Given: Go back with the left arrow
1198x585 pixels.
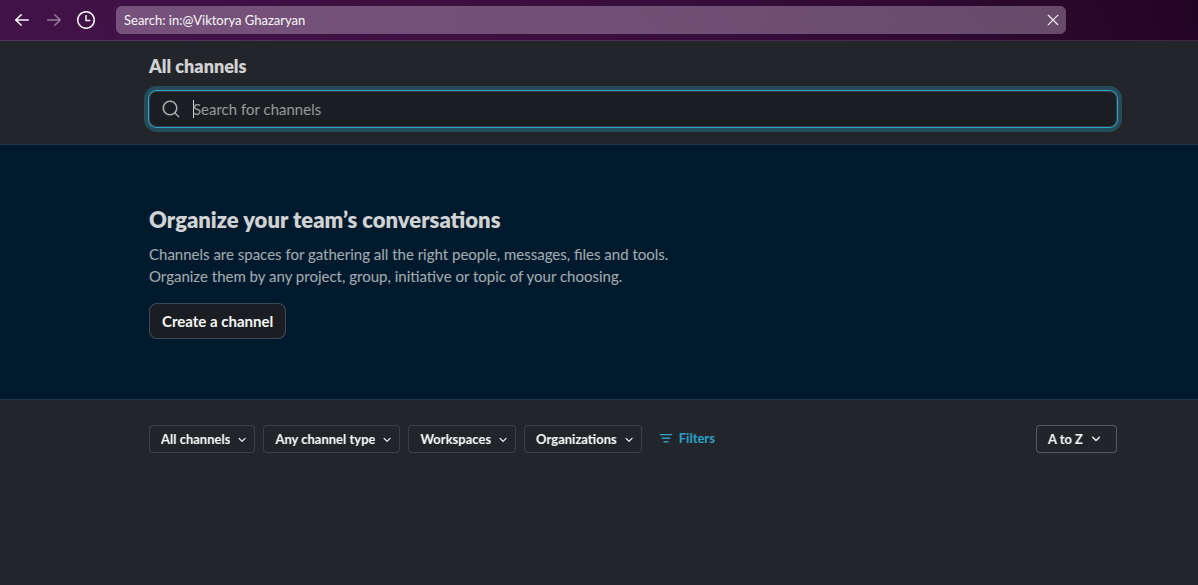Looking at the screenshot, I should pyautogui.click(x=22, y=20).
